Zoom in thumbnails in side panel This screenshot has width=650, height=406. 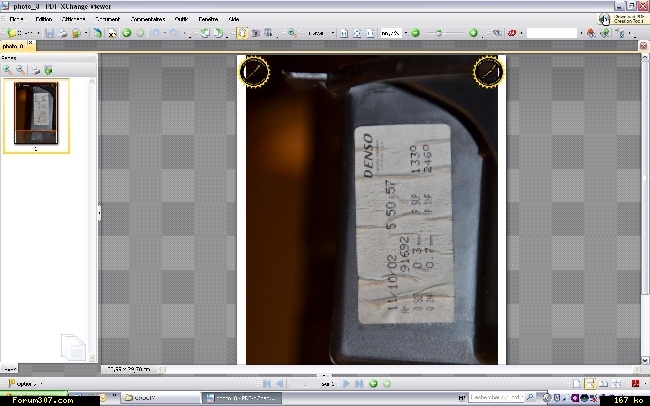coord(7,70)
